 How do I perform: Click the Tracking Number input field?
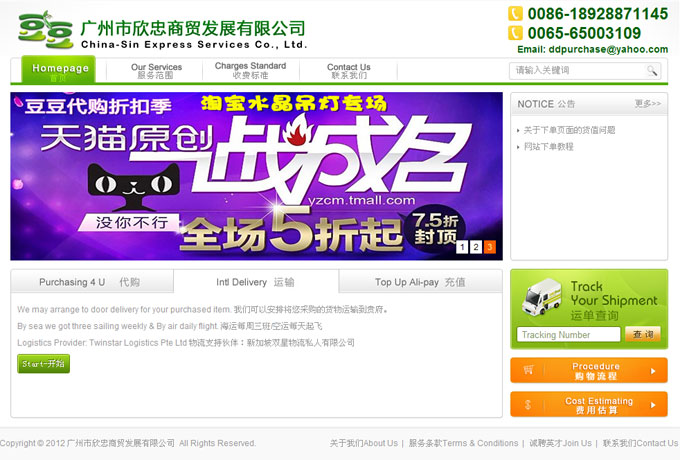[568, 335]
